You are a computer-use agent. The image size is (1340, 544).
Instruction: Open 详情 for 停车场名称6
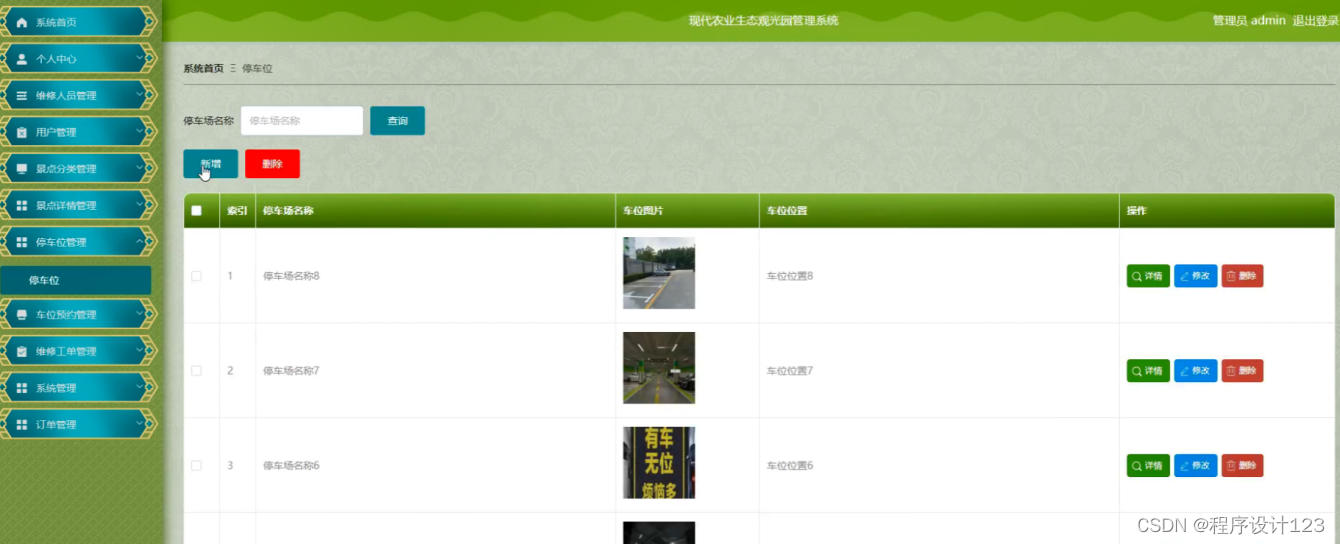coord(1148,466)
